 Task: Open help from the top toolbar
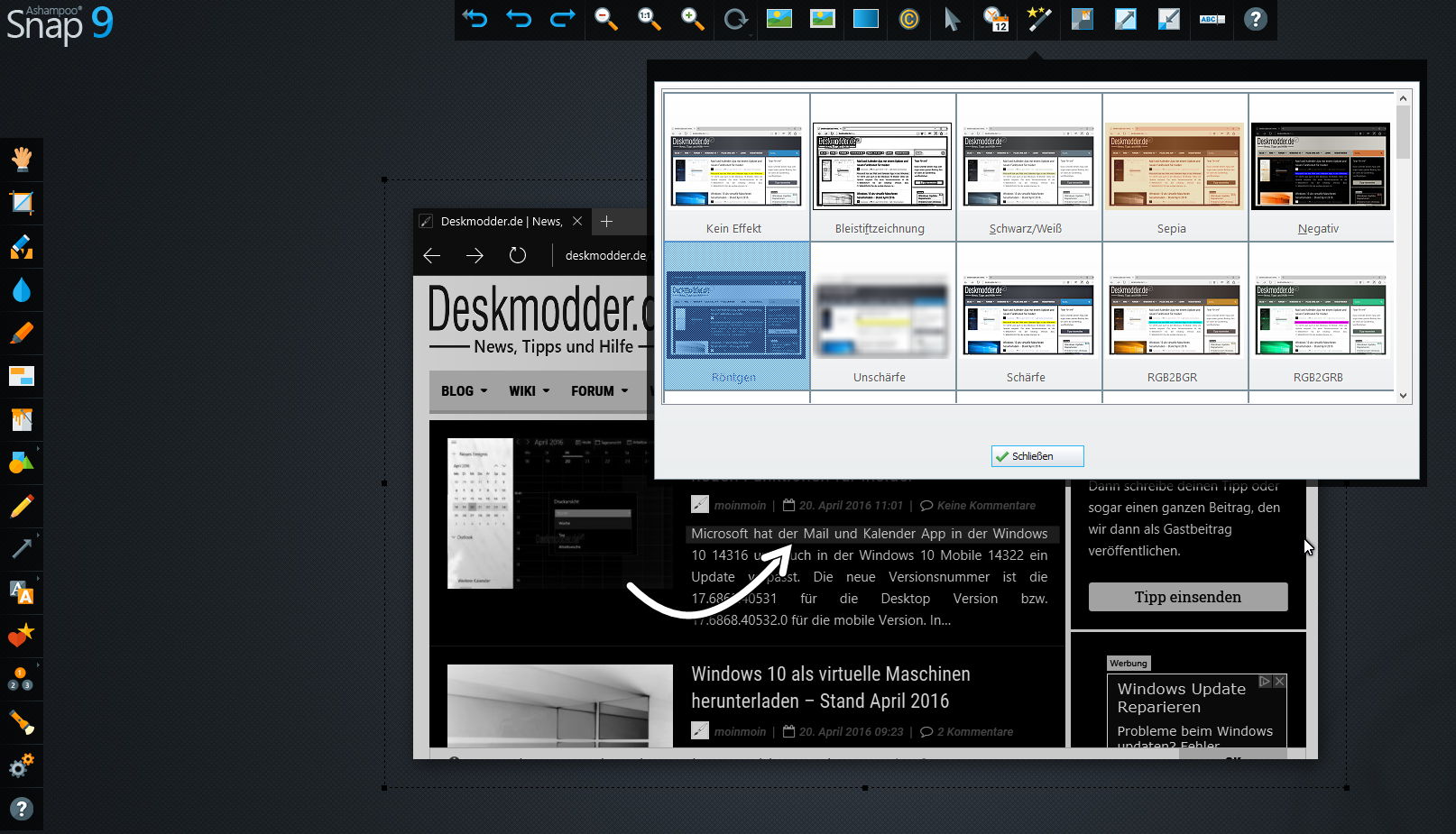click(1255, 19)
